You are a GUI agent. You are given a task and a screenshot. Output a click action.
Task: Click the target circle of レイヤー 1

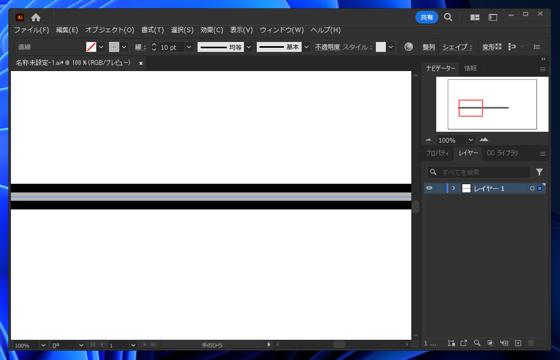point(532,188)
